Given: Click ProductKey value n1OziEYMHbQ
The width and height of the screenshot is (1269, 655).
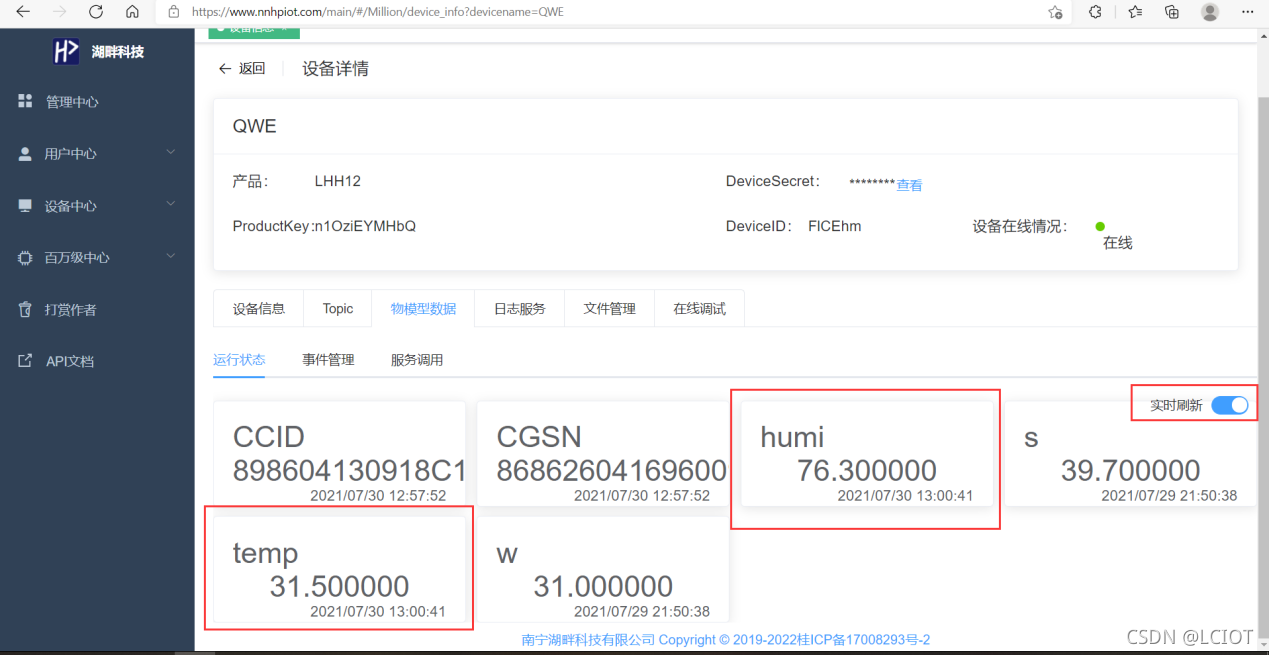Looking at the screenshot, I should click(x=365, y=226).
